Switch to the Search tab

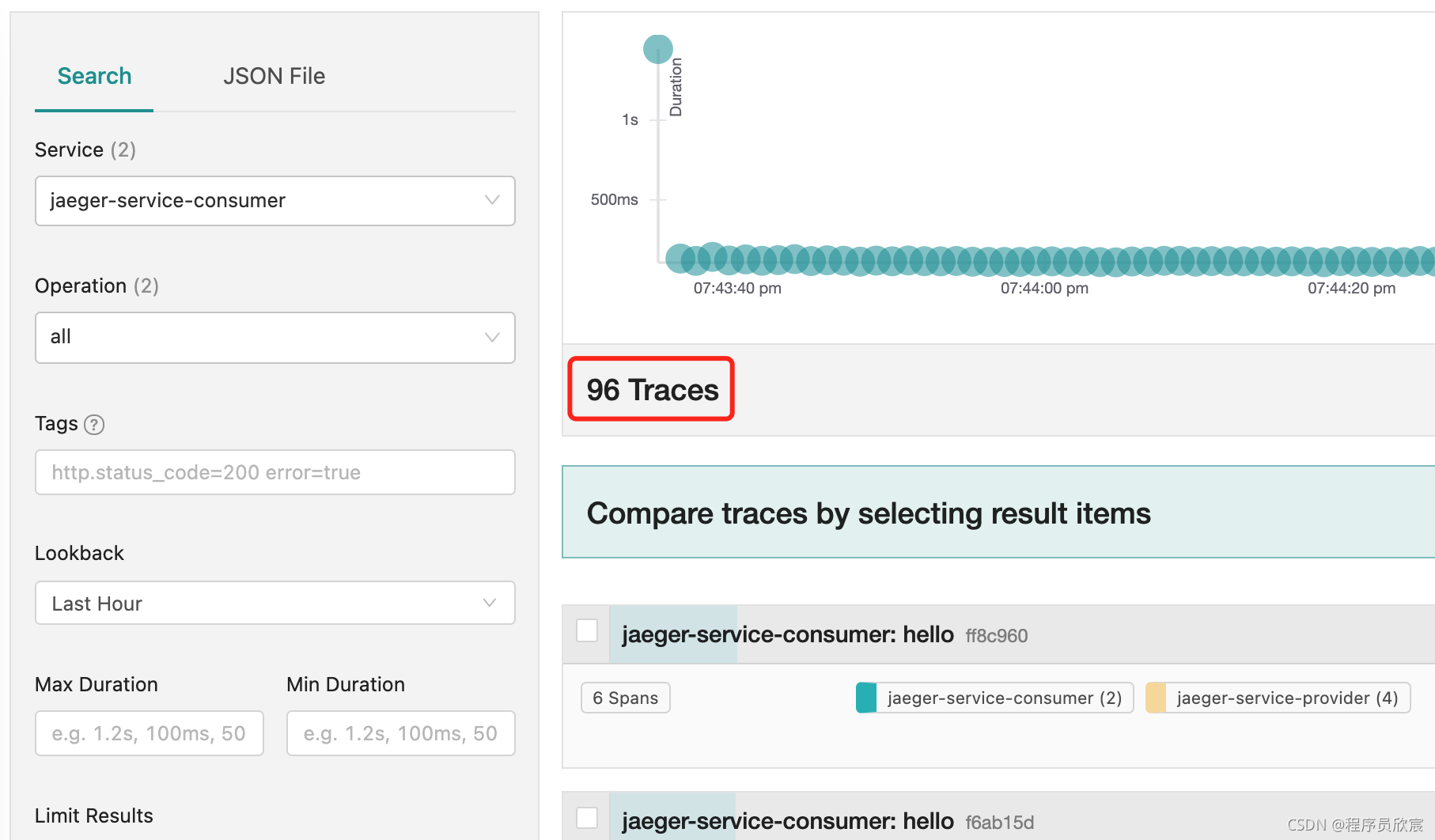pyautogui.click(x=94, y=76)
